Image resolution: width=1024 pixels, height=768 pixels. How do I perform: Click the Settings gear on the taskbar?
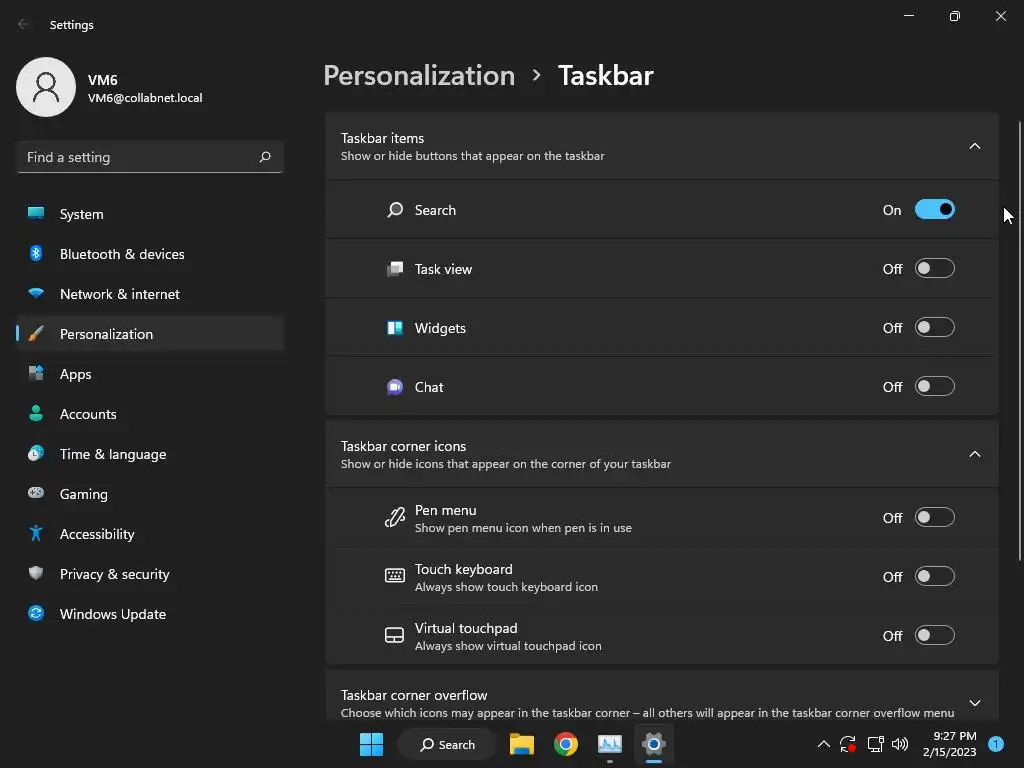[x=653, y=744]
